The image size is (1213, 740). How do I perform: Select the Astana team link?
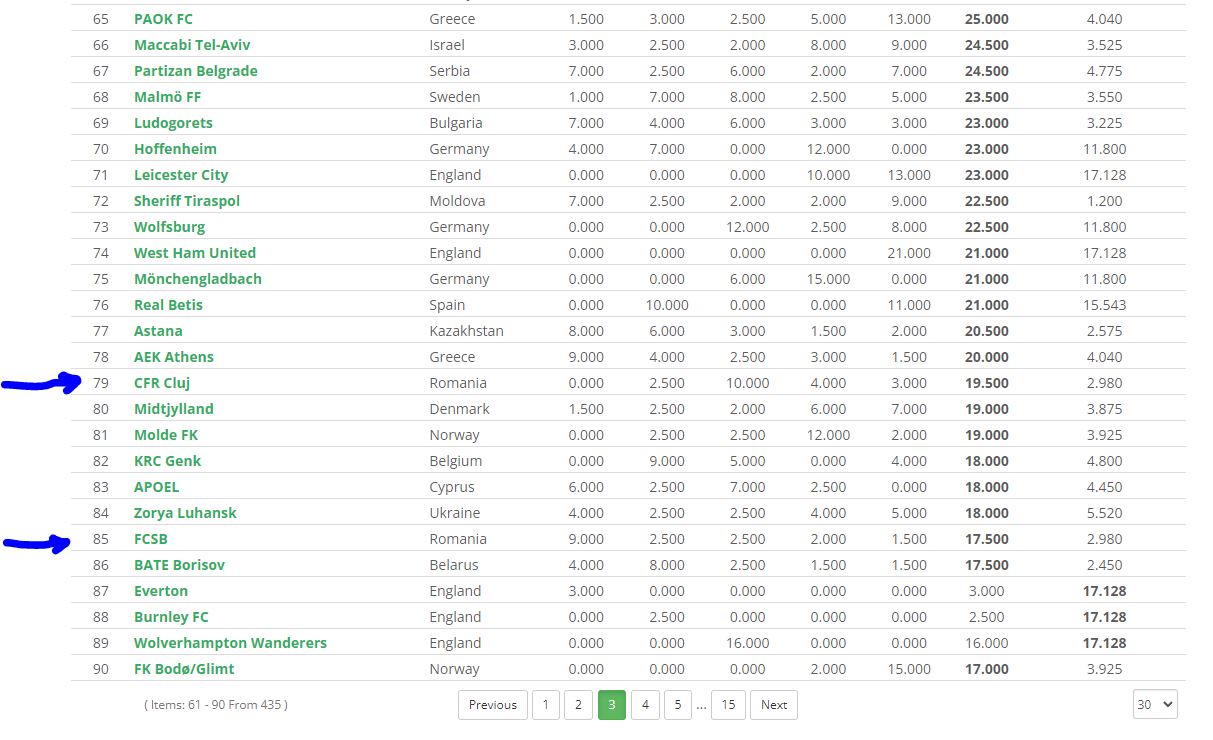(x=158, y=331)
